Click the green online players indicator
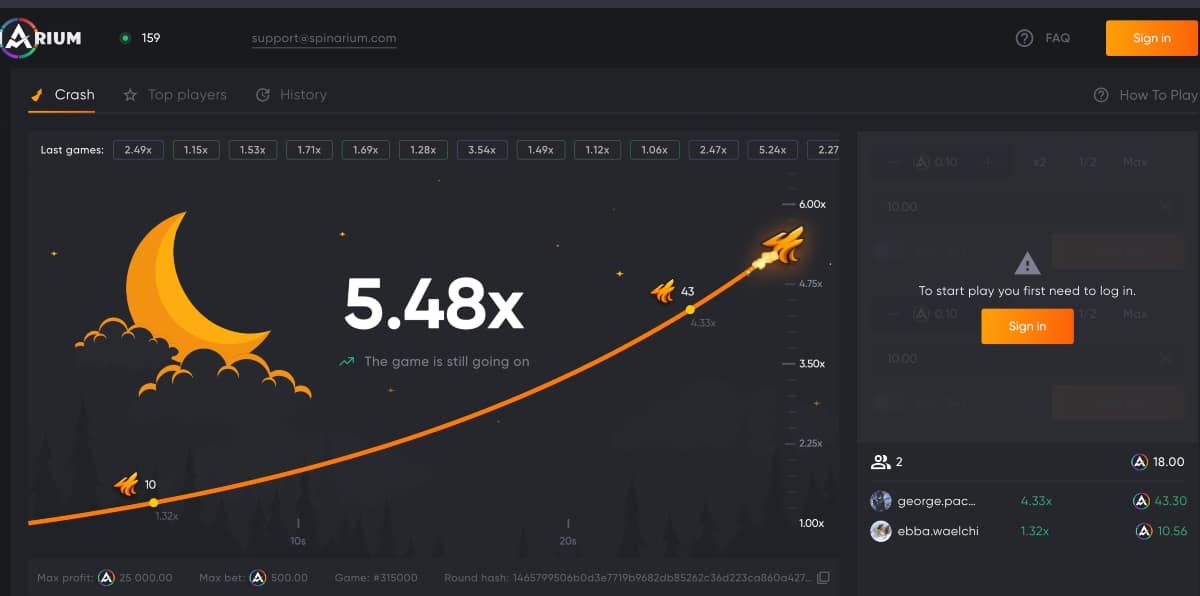This screenshot has width=1200, height=596. (x=125, y=38)
